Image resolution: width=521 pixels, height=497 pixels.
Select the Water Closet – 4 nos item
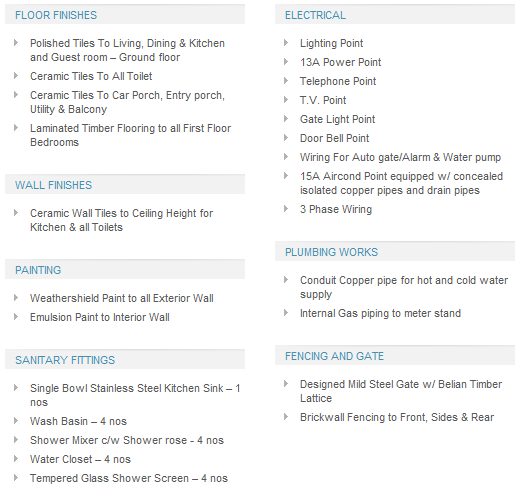[80, 459]
